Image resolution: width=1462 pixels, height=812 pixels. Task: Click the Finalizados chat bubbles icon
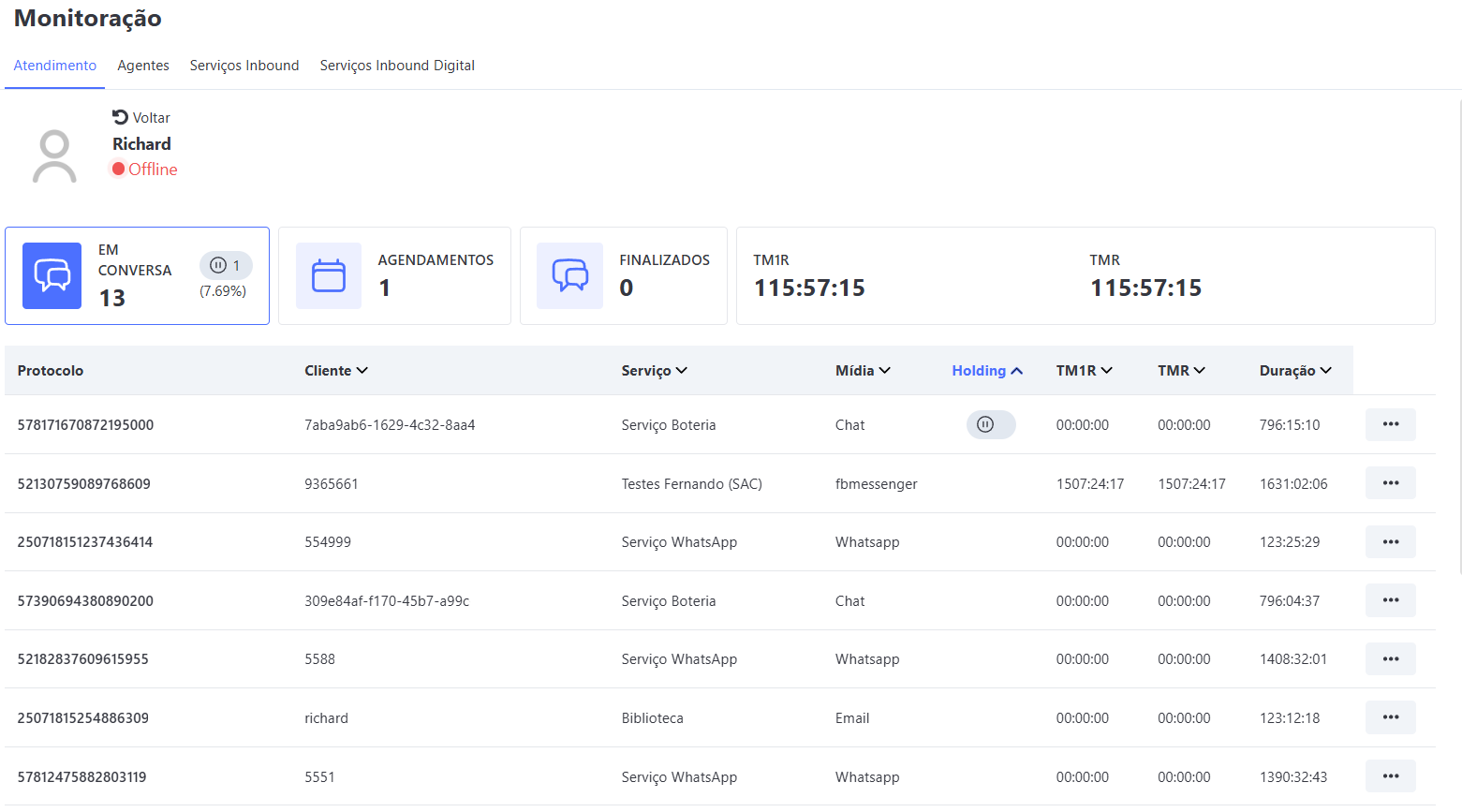click(569, 275)
